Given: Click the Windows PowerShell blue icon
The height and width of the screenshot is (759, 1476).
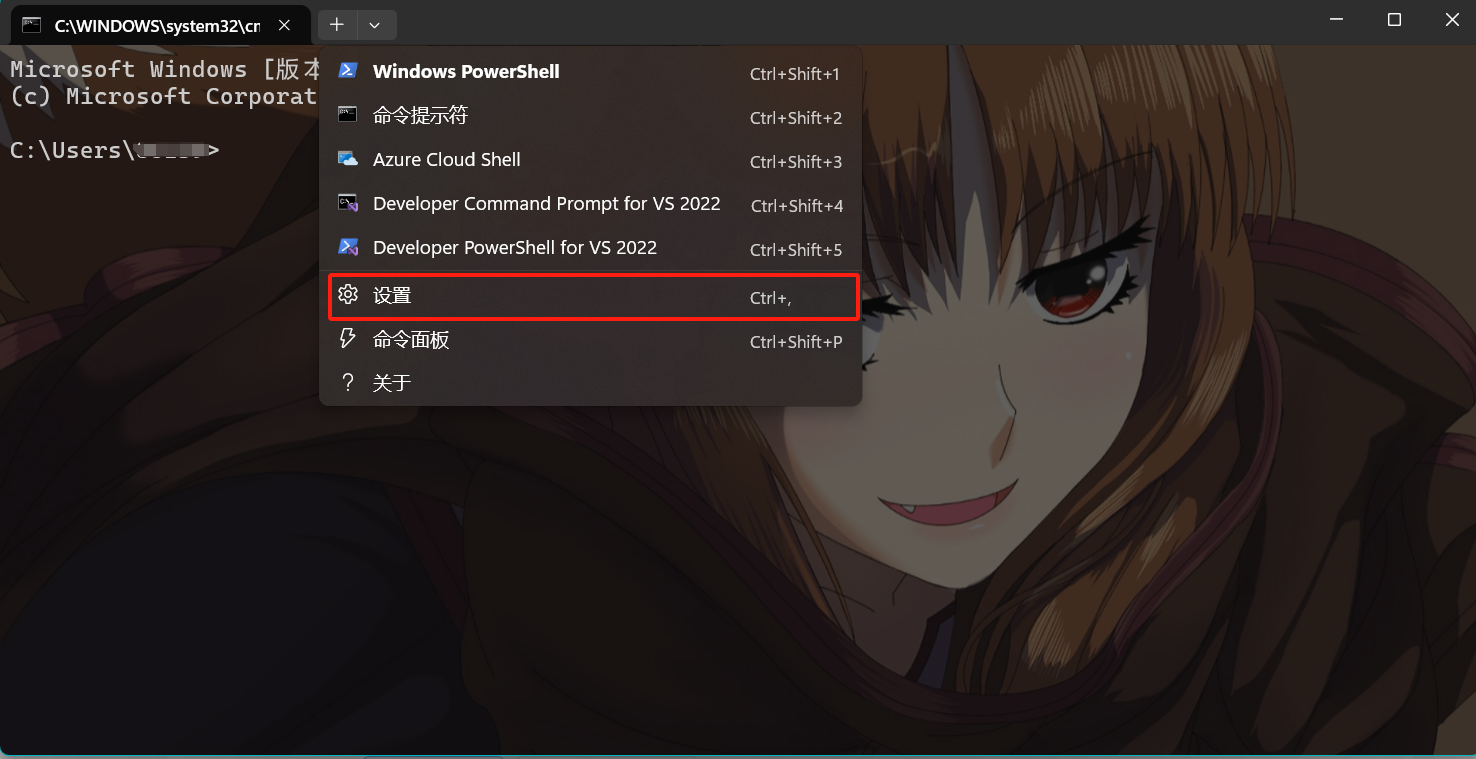Looking at the screenshot, I should [x=348, y=71].
